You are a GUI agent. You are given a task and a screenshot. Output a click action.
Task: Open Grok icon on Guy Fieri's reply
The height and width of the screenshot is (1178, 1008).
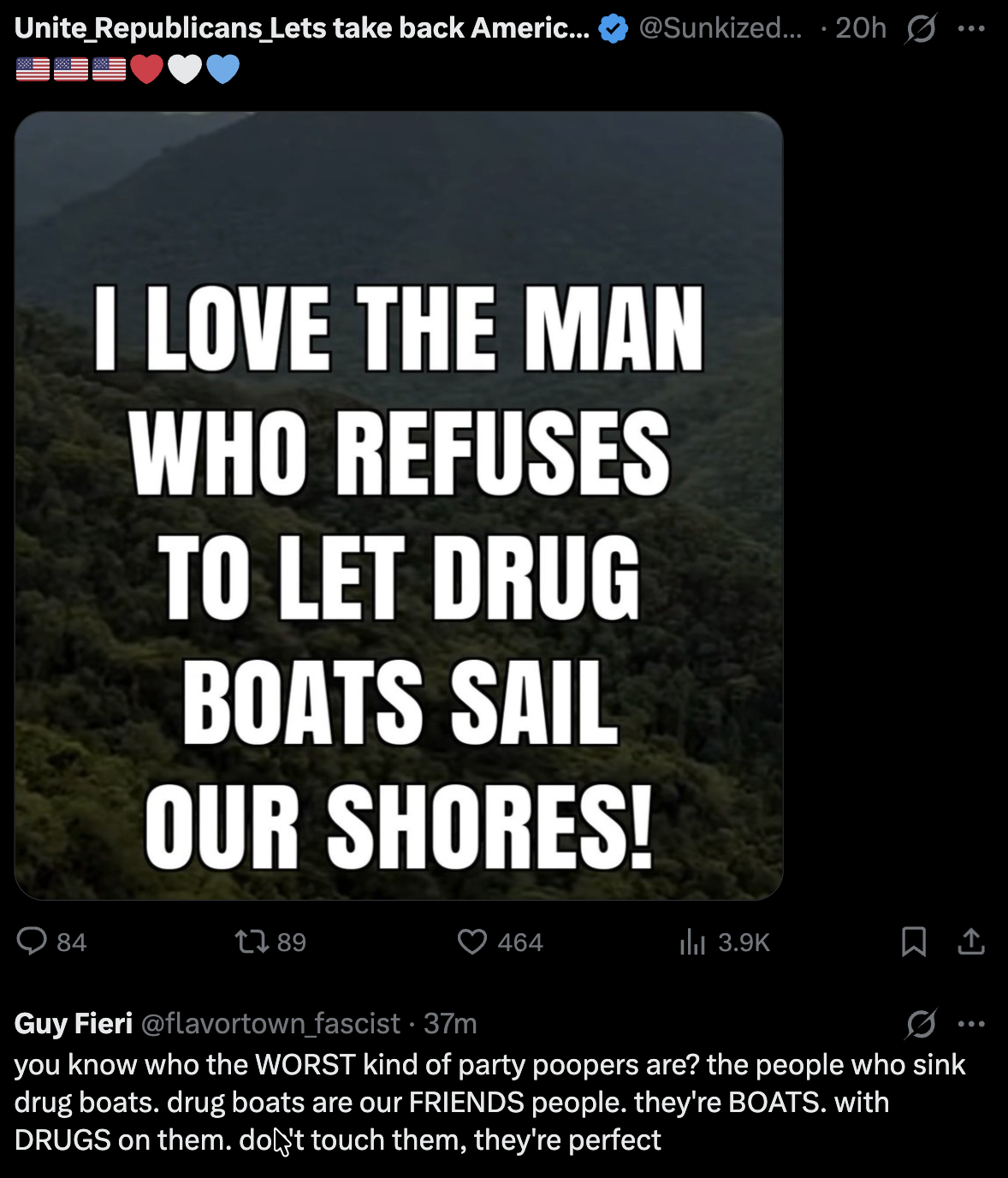point(921,1023)
